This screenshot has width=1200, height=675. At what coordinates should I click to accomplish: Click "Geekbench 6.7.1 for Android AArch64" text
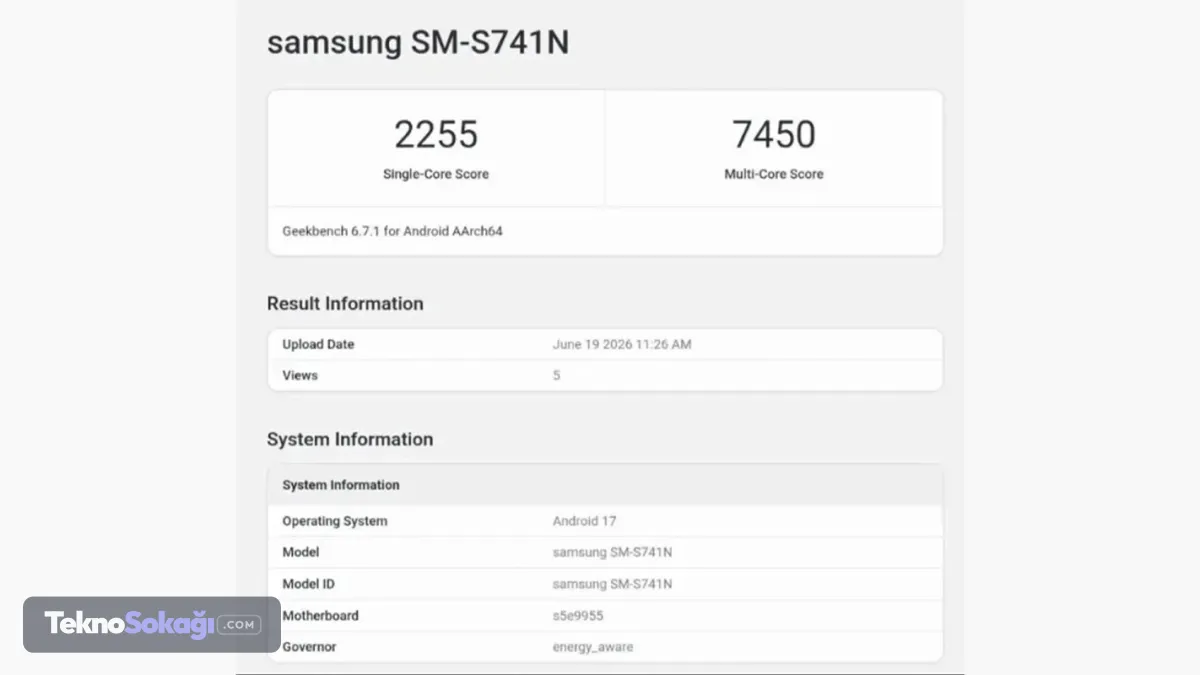click(392, 231)
